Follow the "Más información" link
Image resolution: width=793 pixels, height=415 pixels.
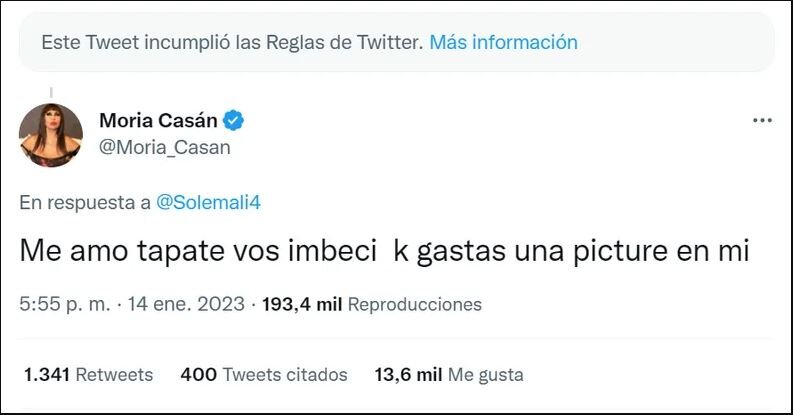tap(503, 43)
